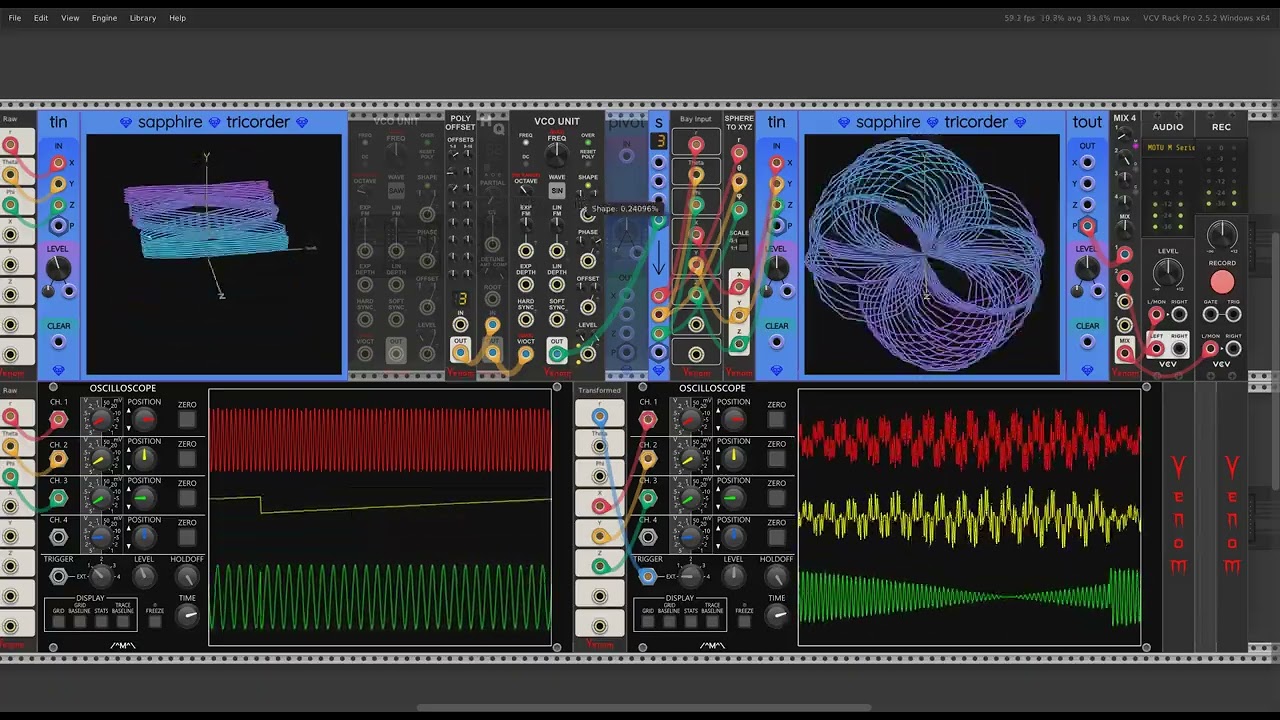The height and width of the screenshot is (720, 1280).
Task: Open the Help menu
Action: (177, 18)
